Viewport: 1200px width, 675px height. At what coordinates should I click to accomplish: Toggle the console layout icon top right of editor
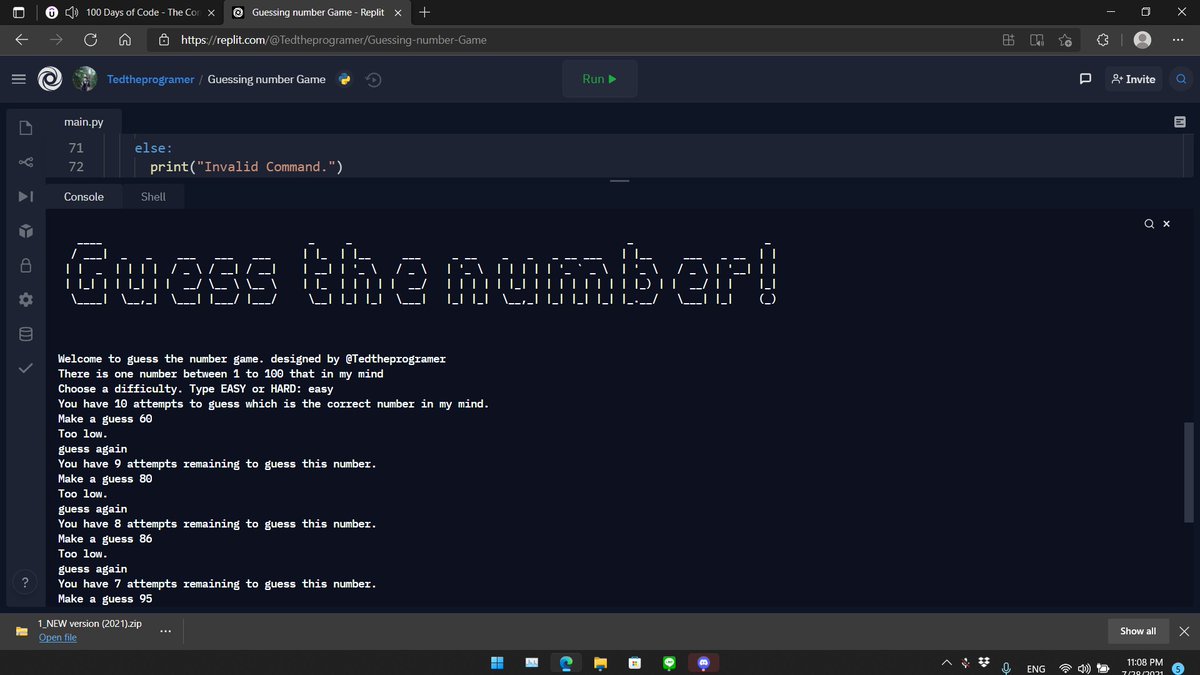tap(1179, 120)
